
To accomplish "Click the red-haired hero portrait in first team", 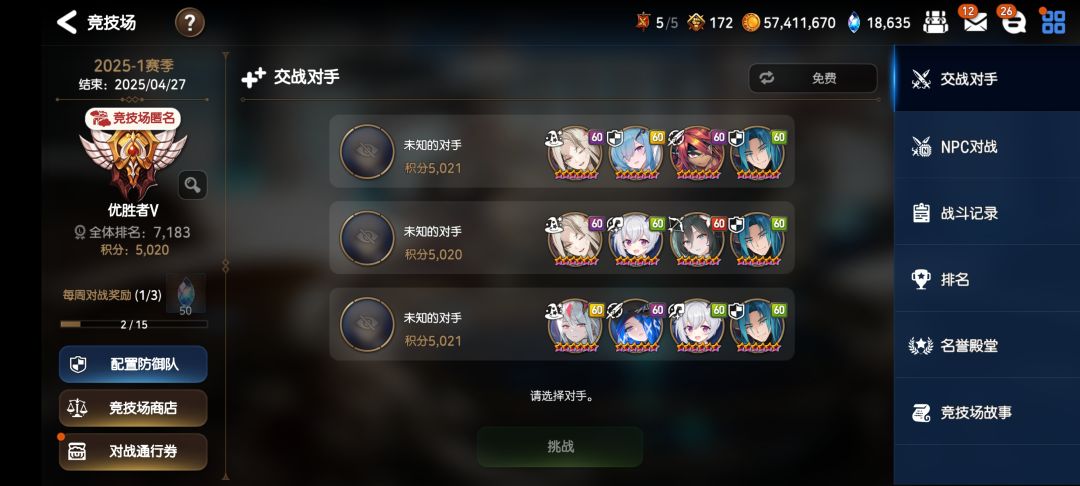I will click(696, 154).
